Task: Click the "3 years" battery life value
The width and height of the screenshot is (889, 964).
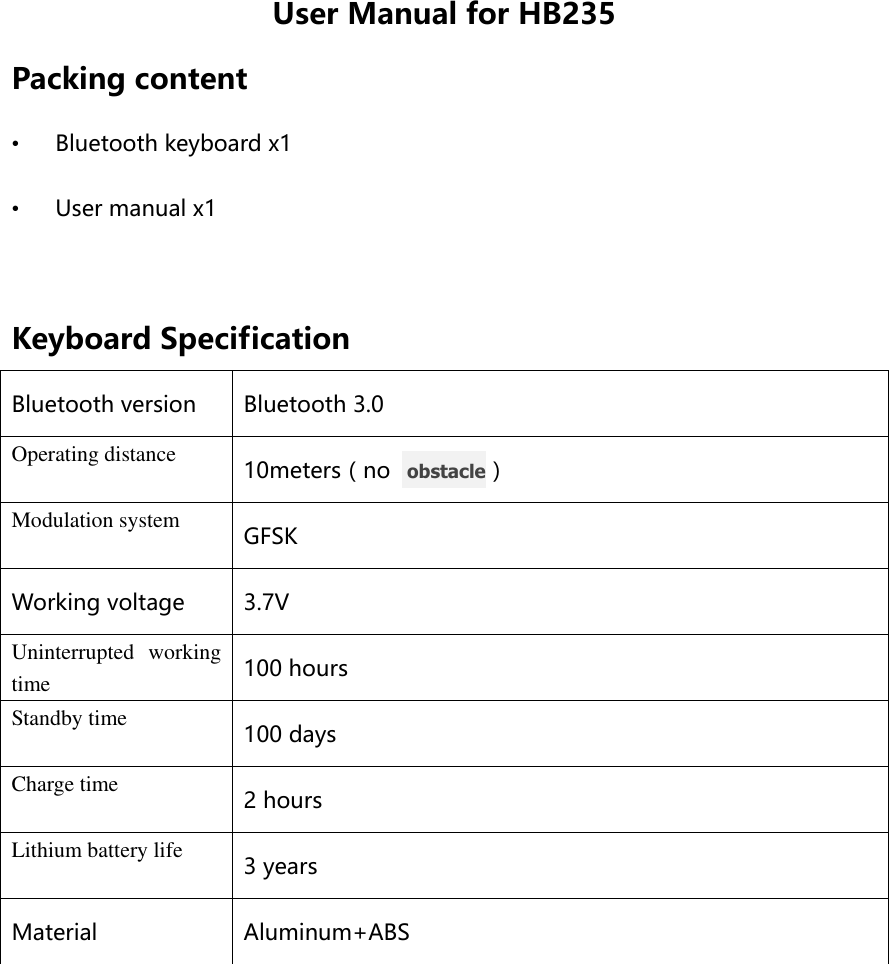Action: (281, 867)
